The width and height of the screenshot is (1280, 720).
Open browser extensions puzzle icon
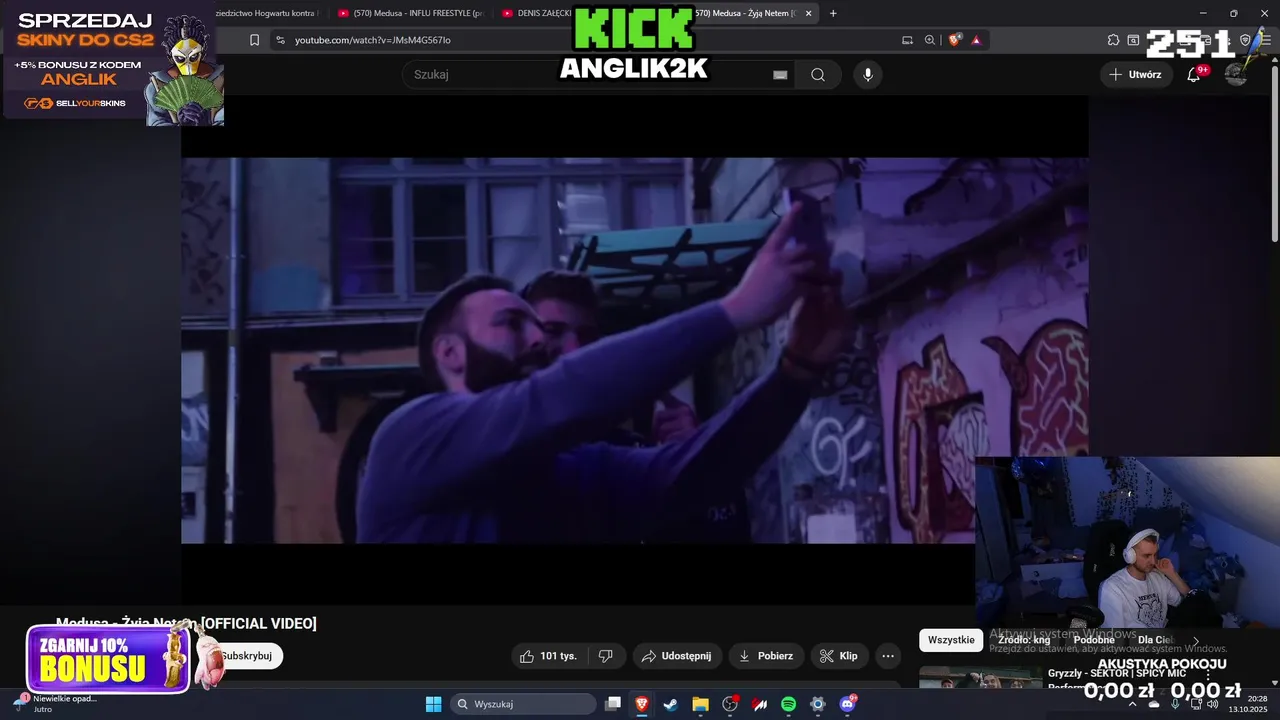pos(1113,40)
